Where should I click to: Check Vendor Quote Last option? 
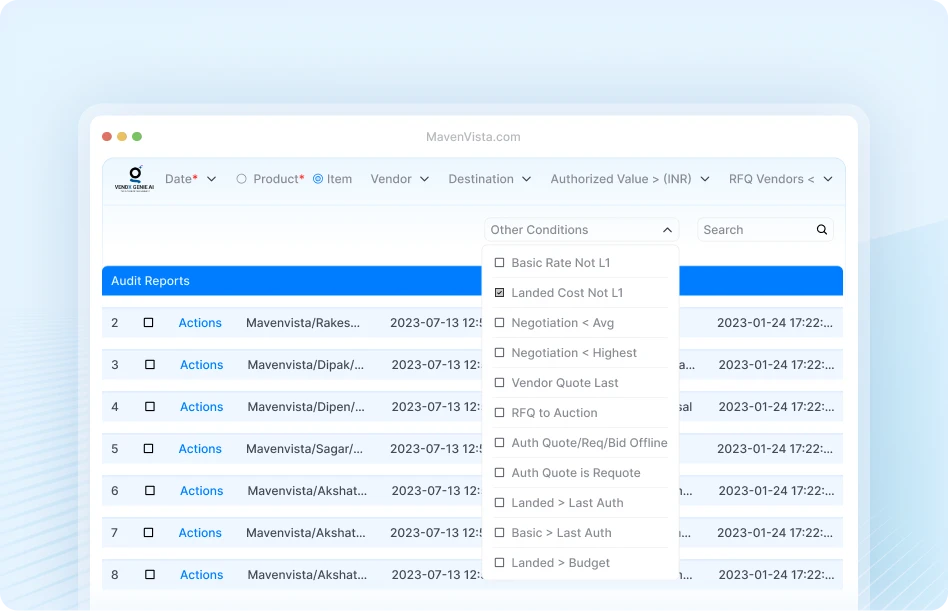pyautogui.click(x=499, y=383)
